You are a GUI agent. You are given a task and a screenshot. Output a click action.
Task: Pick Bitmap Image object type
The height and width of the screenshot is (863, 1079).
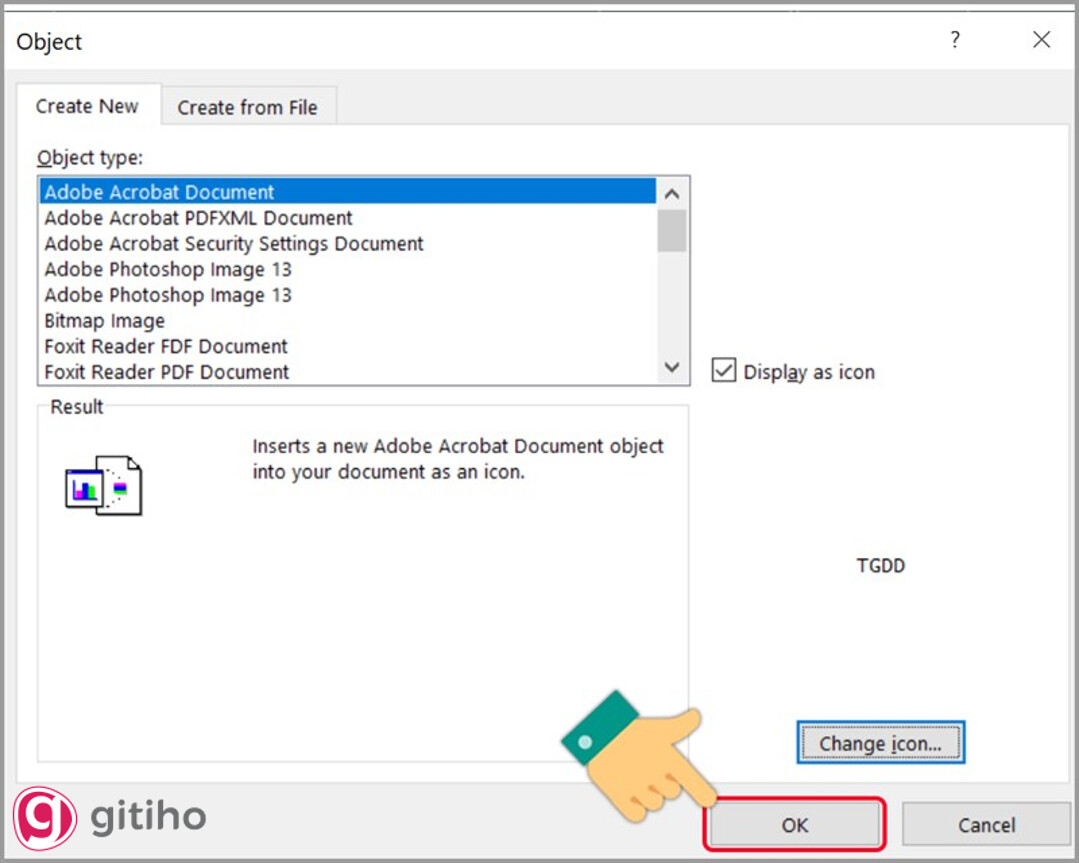point(348,321)
